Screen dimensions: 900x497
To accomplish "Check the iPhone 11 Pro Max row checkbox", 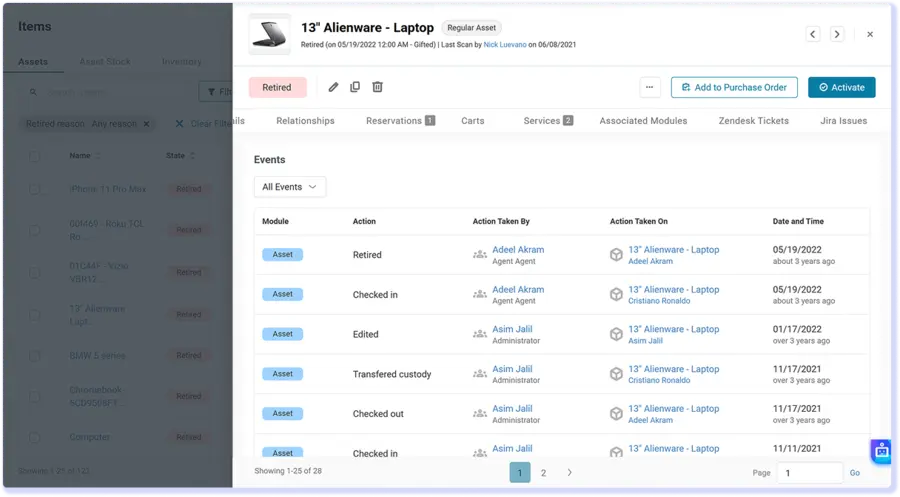I will click(34, 189).
